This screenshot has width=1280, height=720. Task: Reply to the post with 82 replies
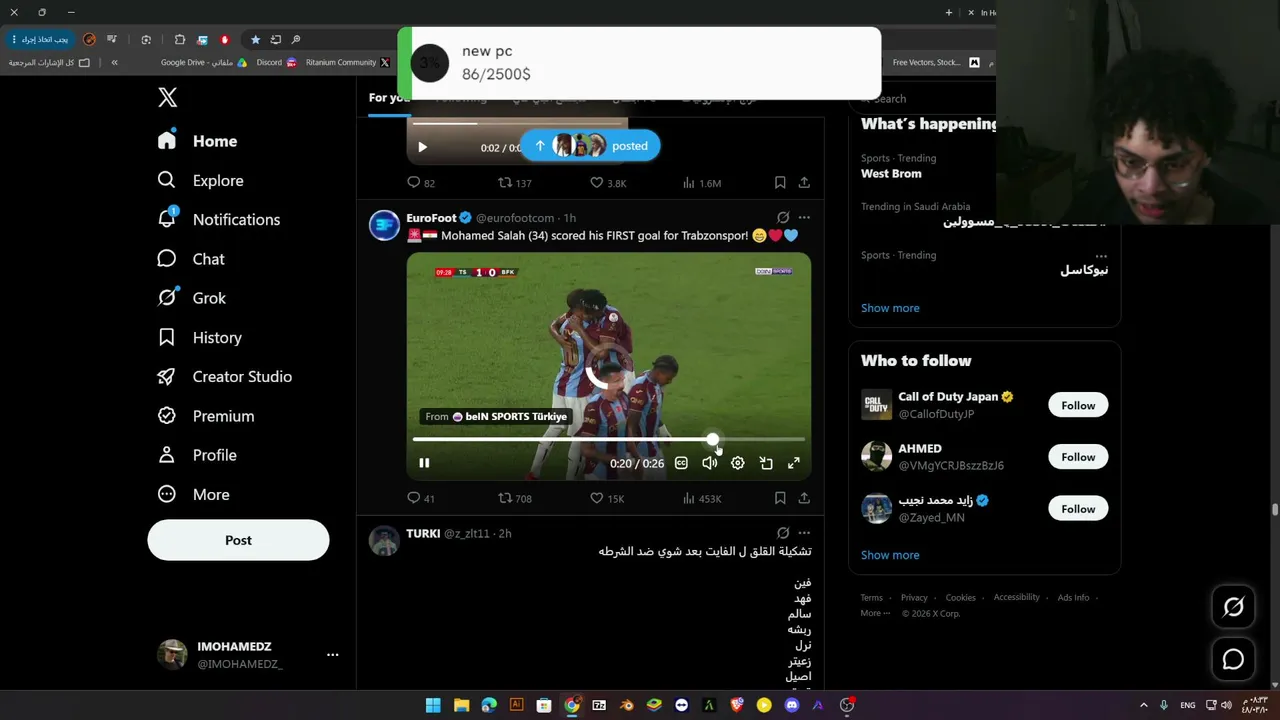[421, 183]
